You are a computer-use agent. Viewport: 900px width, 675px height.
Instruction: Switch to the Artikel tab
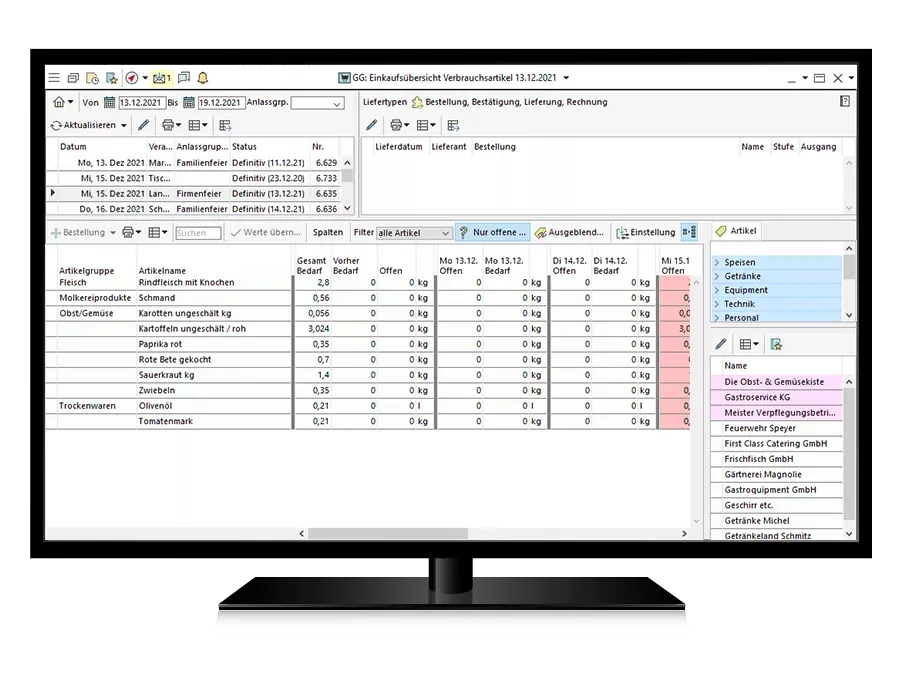pos(737,231)
